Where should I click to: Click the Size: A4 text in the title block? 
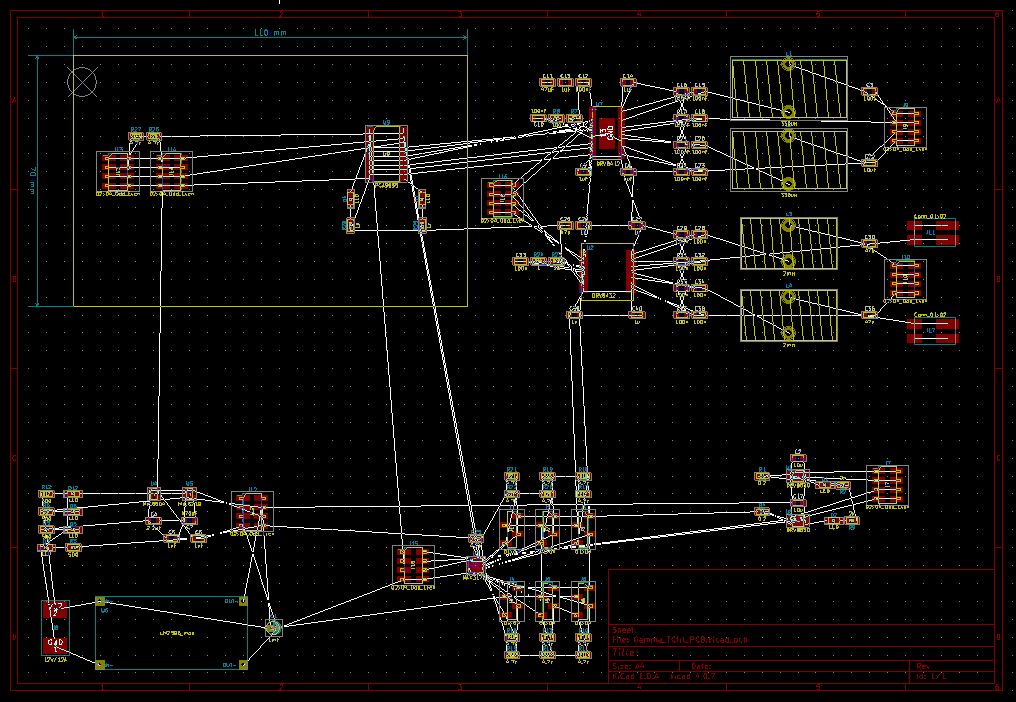click(x=629, y=666)
